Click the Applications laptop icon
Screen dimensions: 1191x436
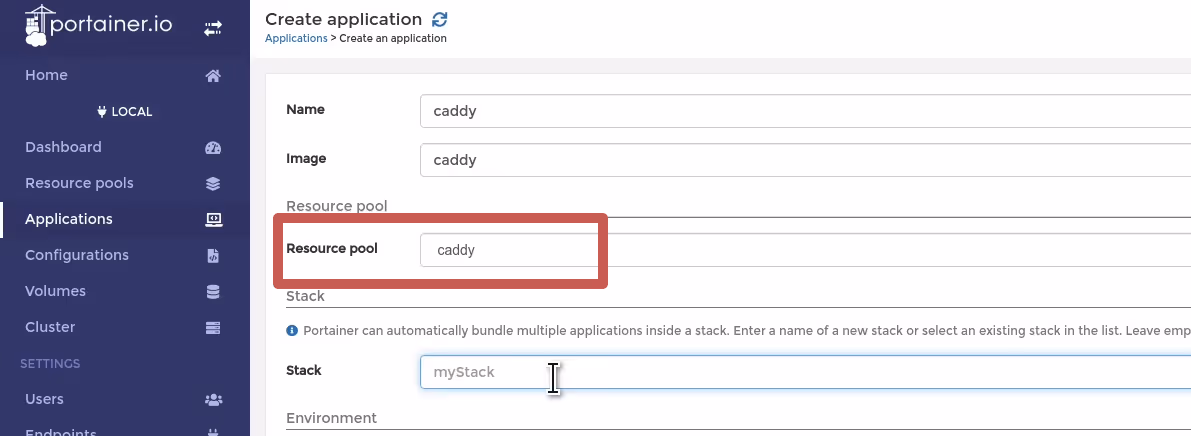(213, 220)
